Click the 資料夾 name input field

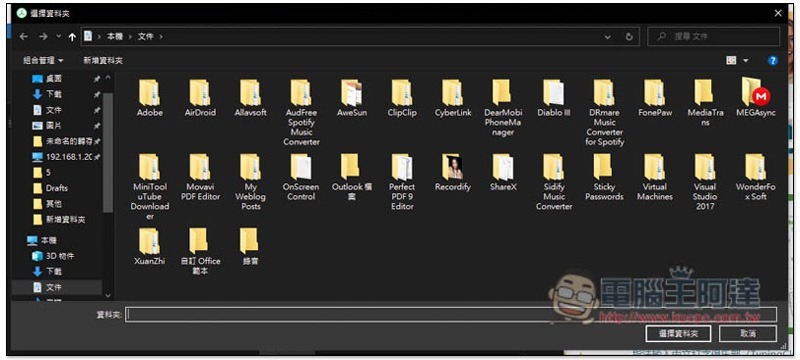[x=452, y=315]
